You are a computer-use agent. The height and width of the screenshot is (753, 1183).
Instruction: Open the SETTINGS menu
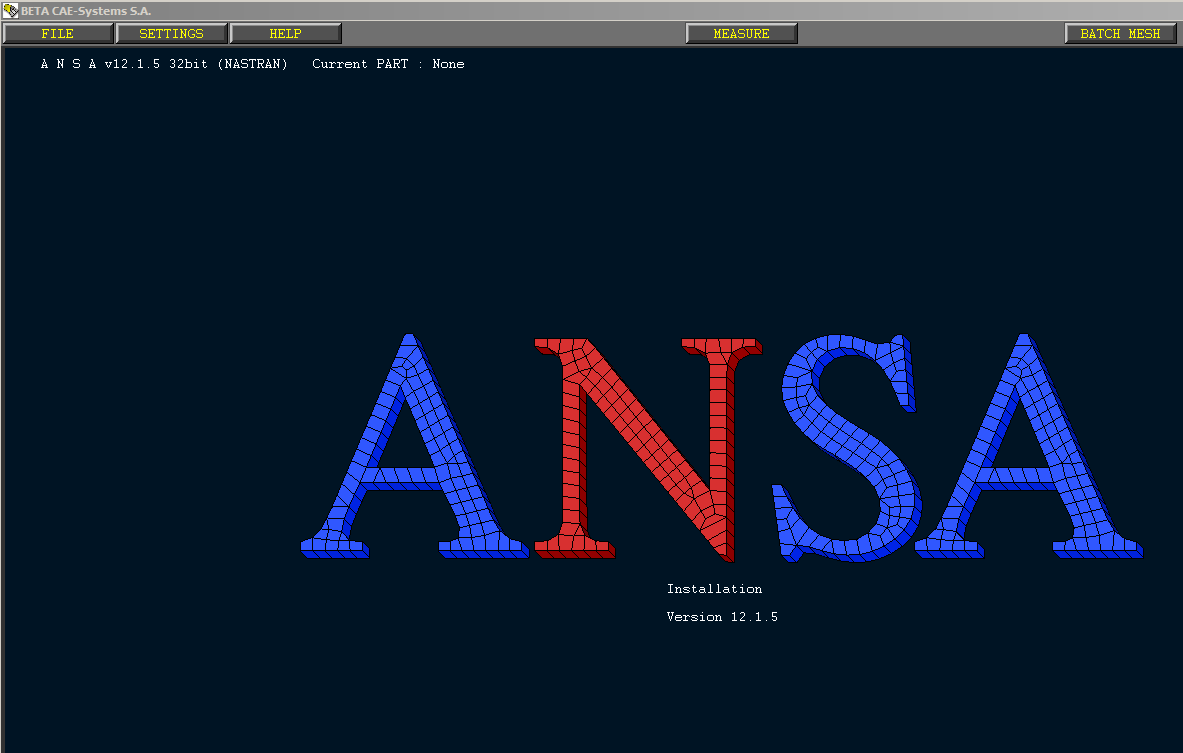pyautogui.click(x=171, y=33)
